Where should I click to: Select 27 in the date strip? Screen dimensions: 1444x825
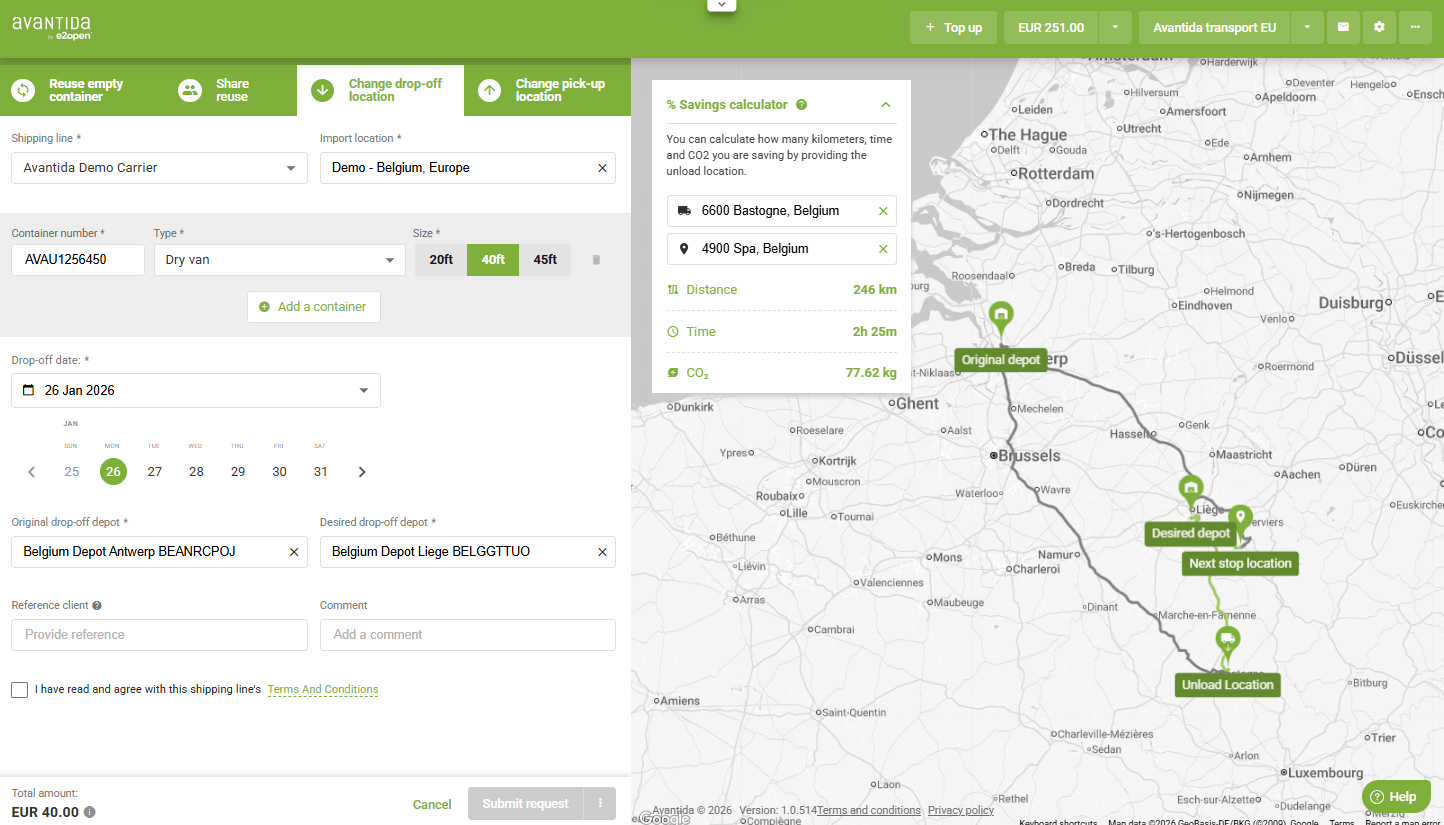[x=155, y=472]
